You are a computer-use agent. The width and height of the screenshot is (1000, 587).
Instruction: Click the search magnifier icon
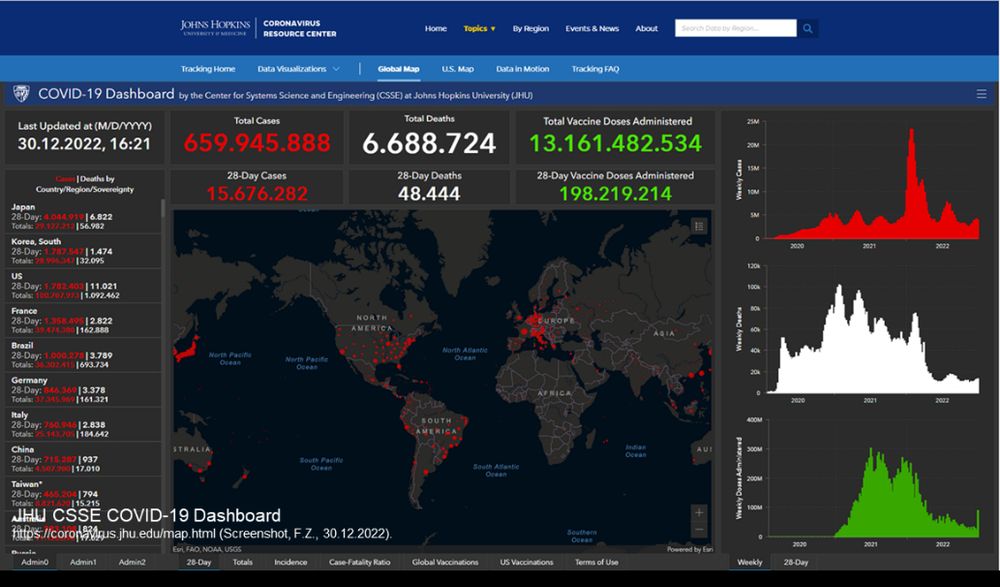(x=807, y=29)
